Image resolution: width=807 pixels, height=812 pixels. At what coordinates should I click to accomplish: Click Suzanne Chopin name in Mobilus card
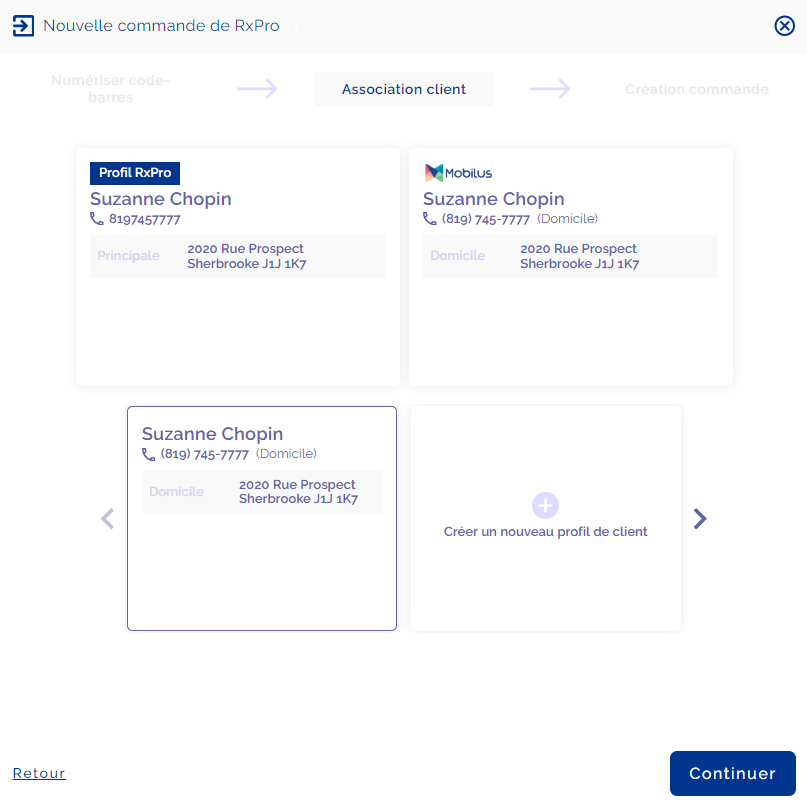494,199
